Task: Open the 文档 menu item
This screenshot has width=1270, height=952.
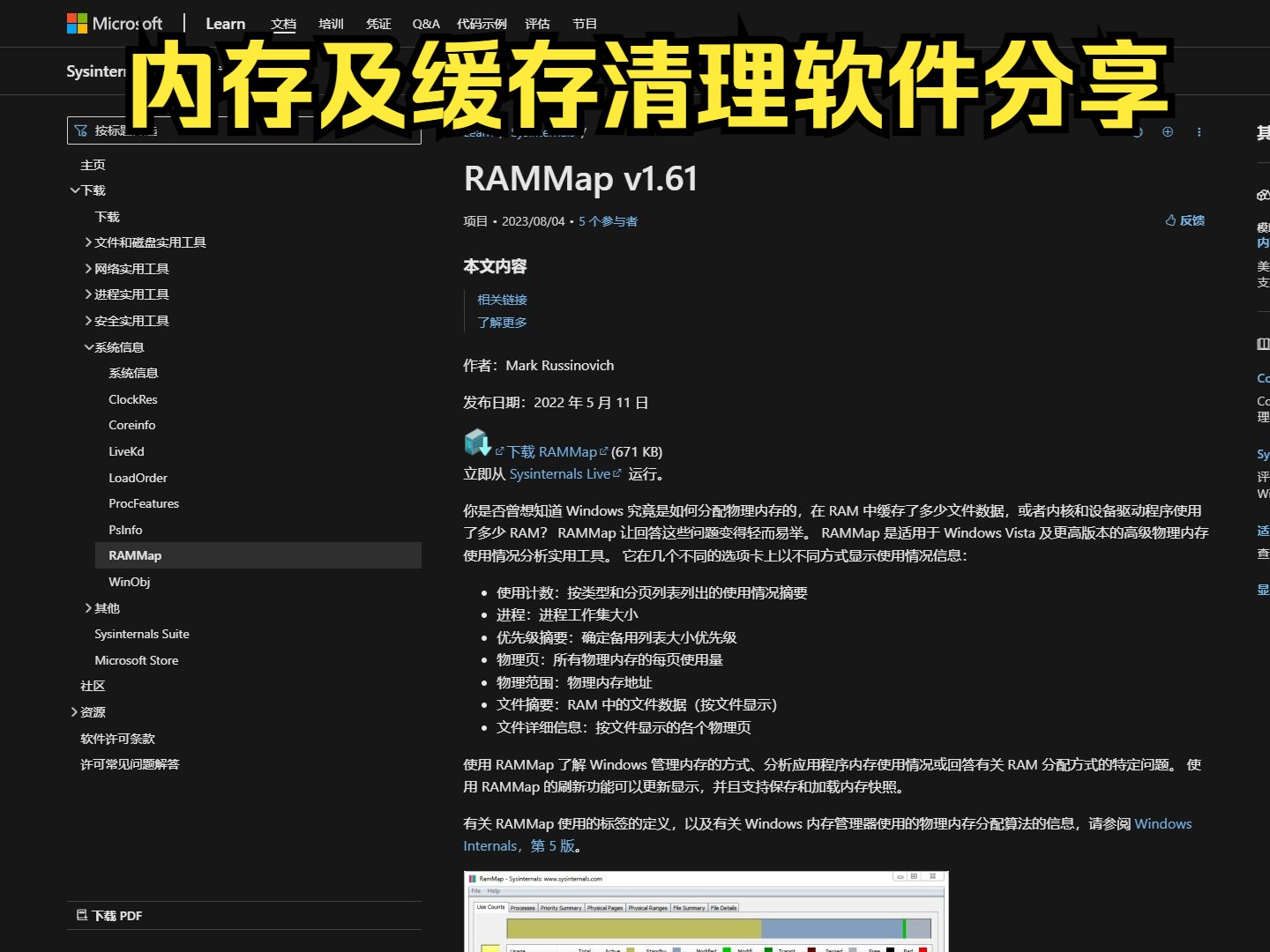Action: [x=284, y=24]
